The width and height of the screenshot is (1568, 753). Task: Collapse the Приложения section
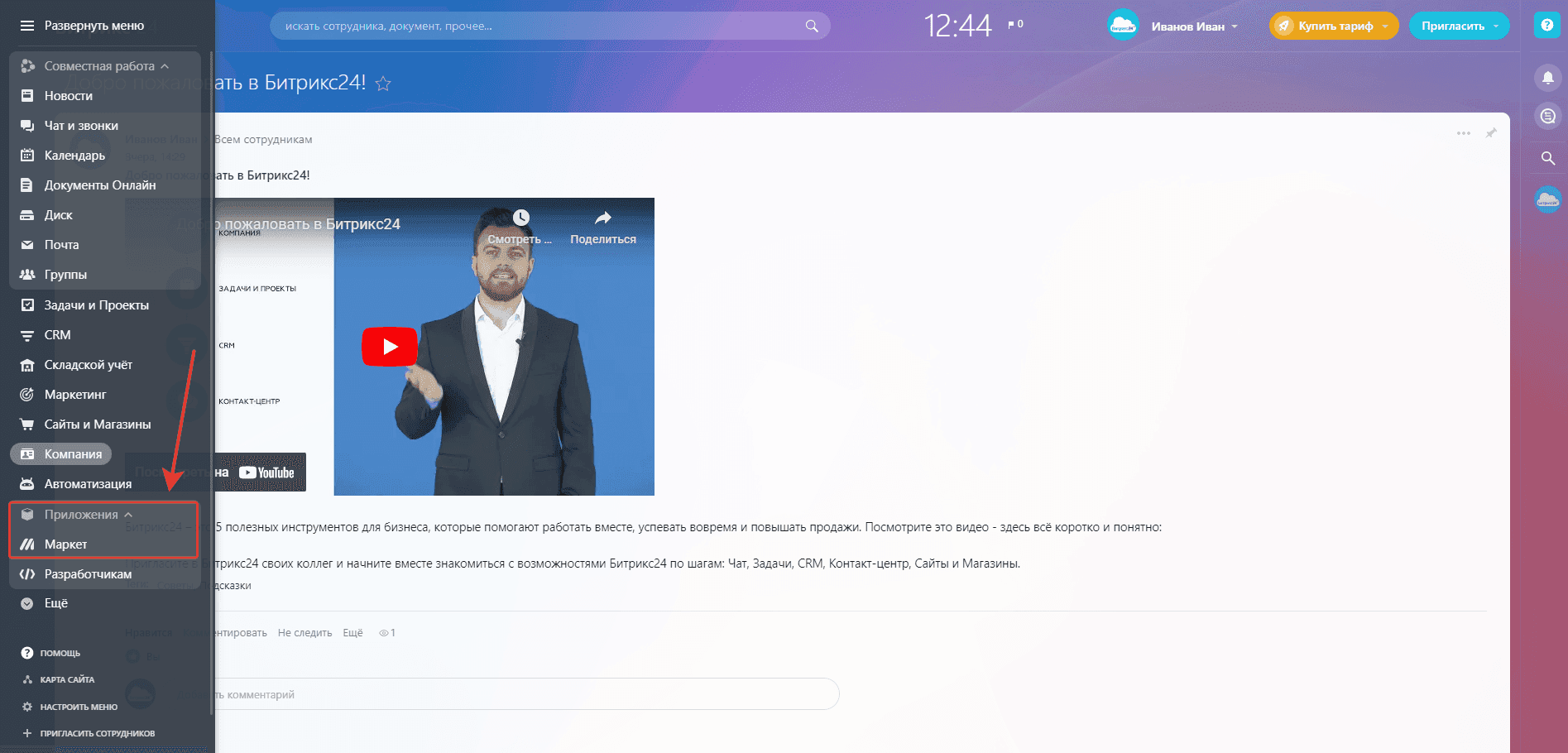(x=128, y=515)
